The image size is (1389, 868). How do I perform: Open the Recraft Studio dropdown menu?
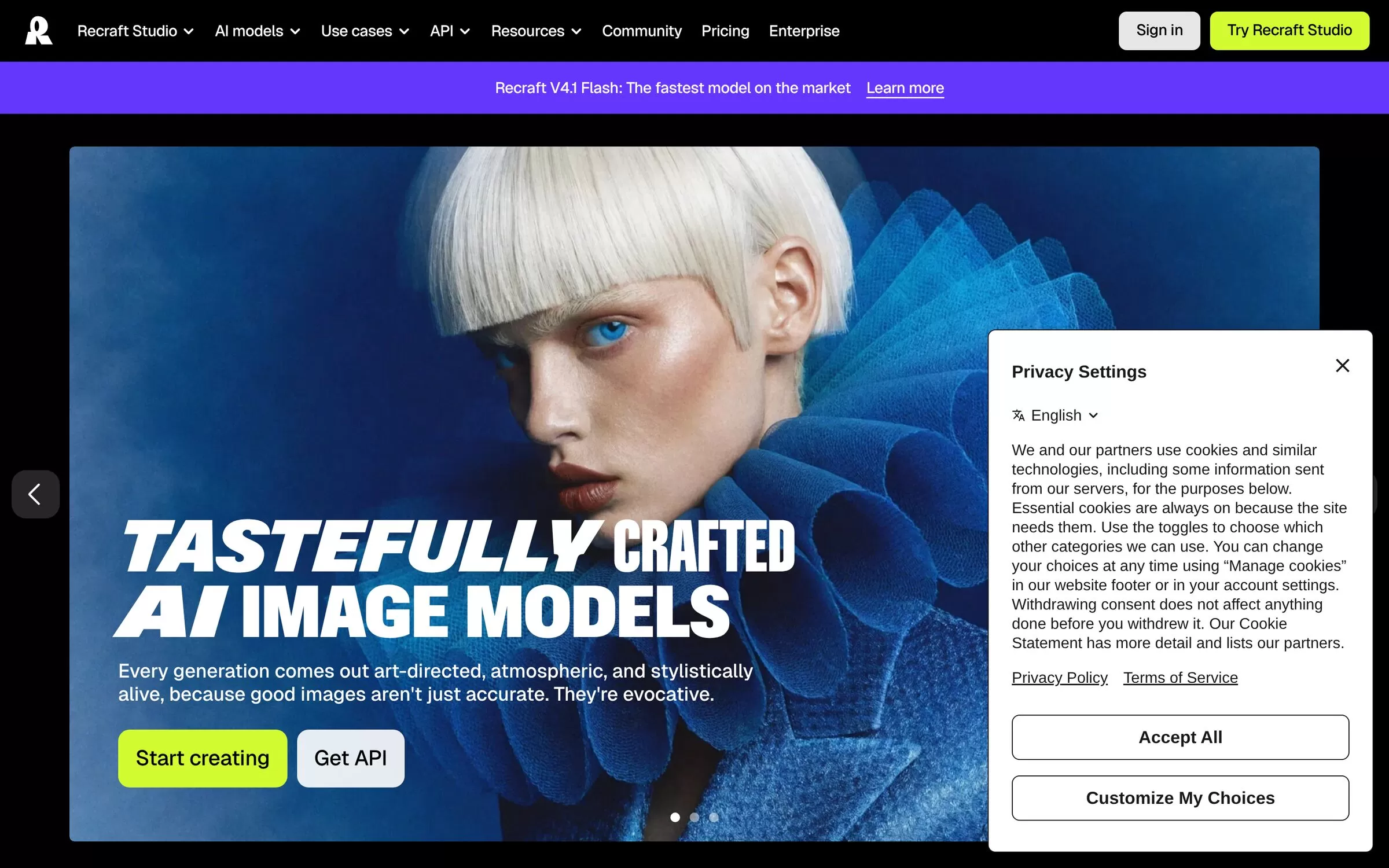(x=135, y=31)
